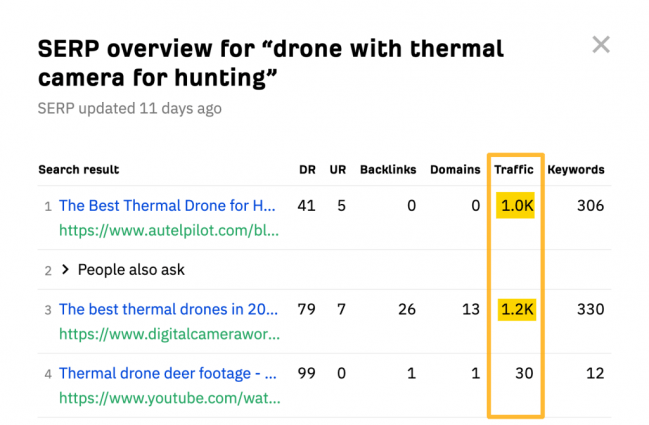Open "The Best Thermal Drone for H..." result
The image size is (649, 425).
click(167, 205)
